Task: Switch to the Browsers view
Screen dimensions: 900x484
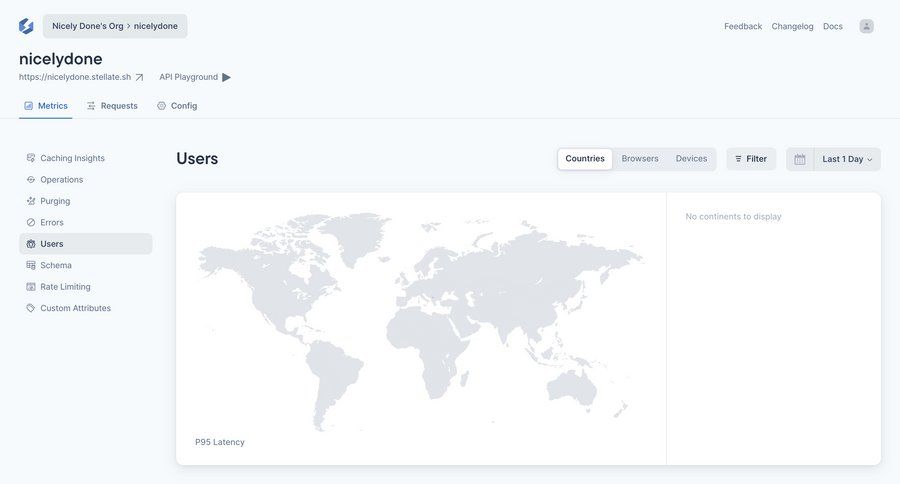Action: coord(640,159)
